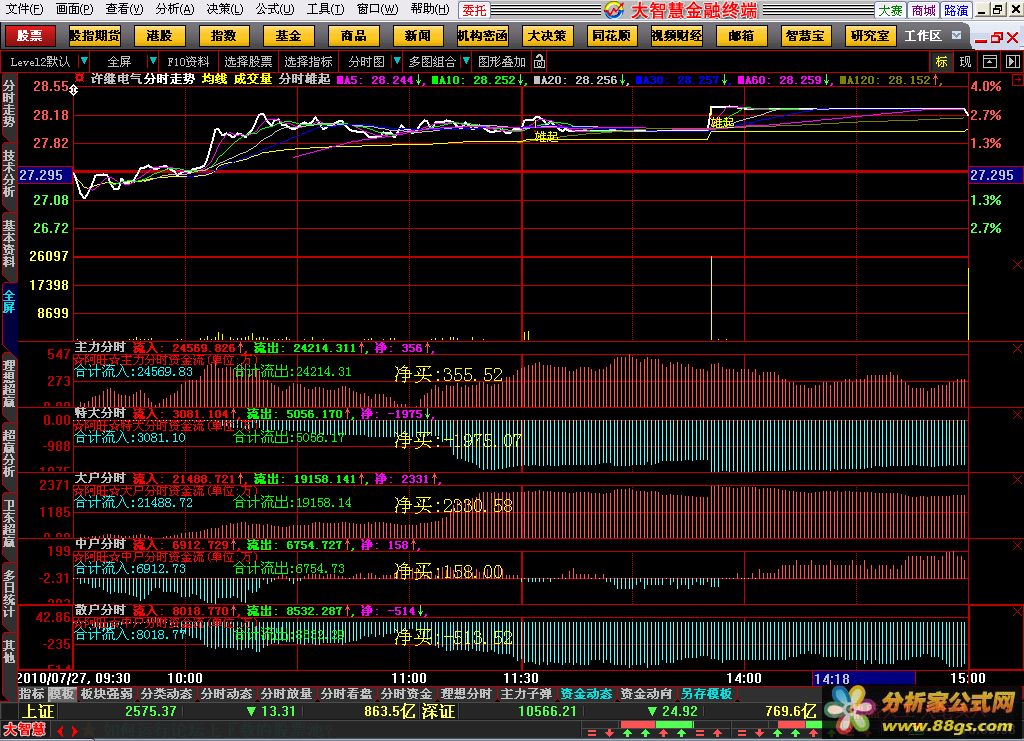Screen dimensions: 1024x741
Task: Close the 中户分时 indicator panel
Action: point(1017,546)
